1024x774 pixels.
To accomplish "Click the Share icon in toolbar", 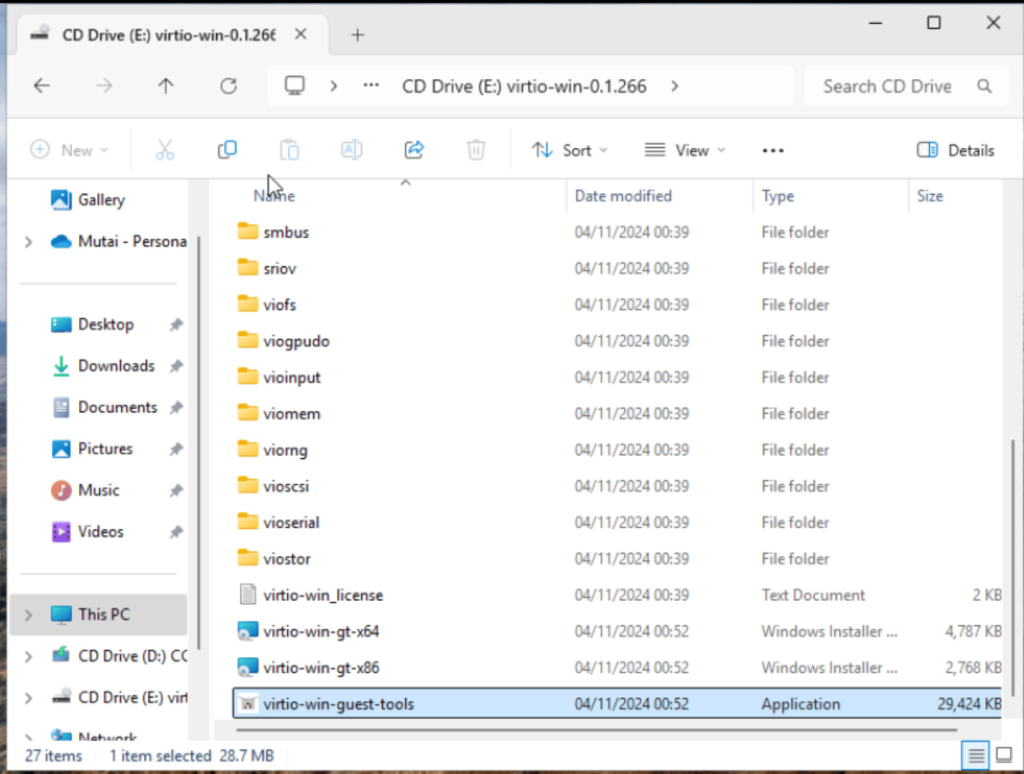I will (414, 150).
